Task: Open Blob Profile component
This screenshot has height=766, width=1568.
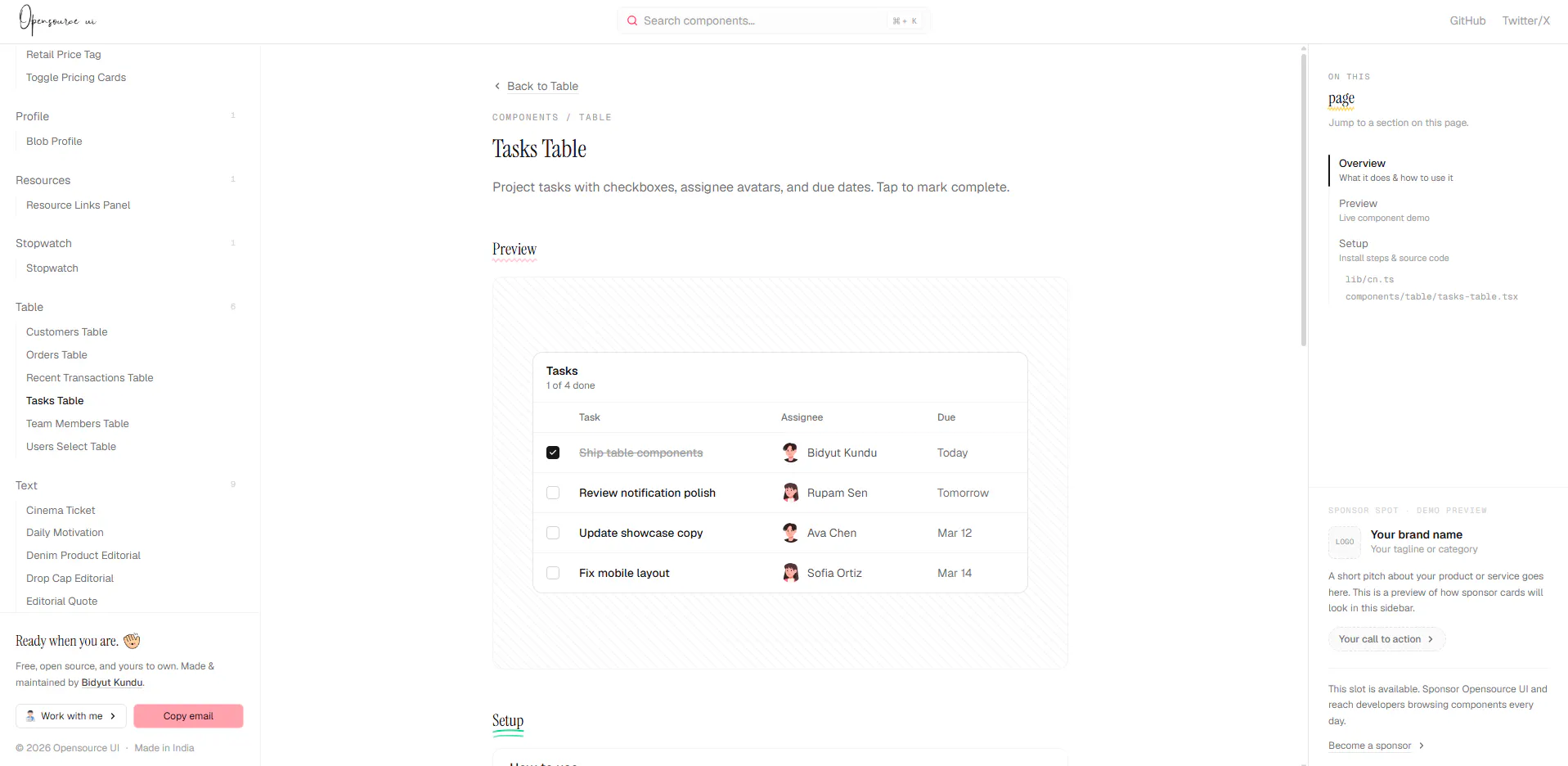Action: pos(54,141)
